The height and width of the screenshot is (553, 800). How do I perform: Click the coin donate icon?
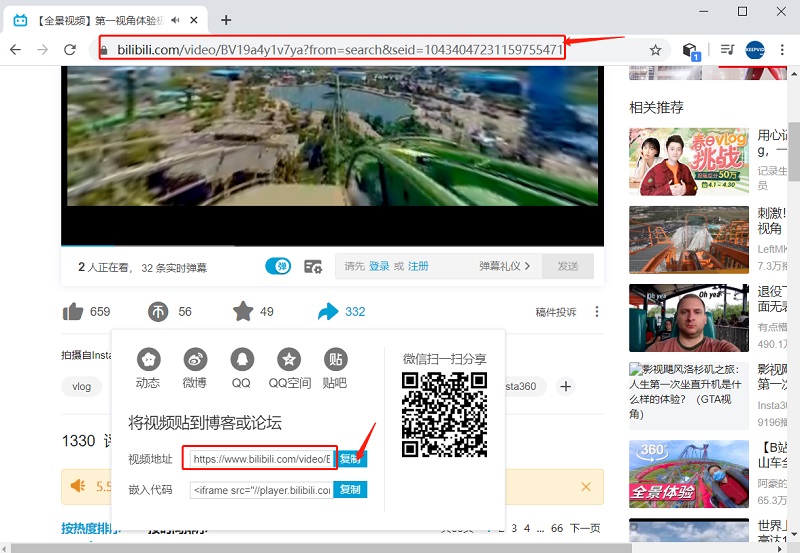(x=158, y=311)
